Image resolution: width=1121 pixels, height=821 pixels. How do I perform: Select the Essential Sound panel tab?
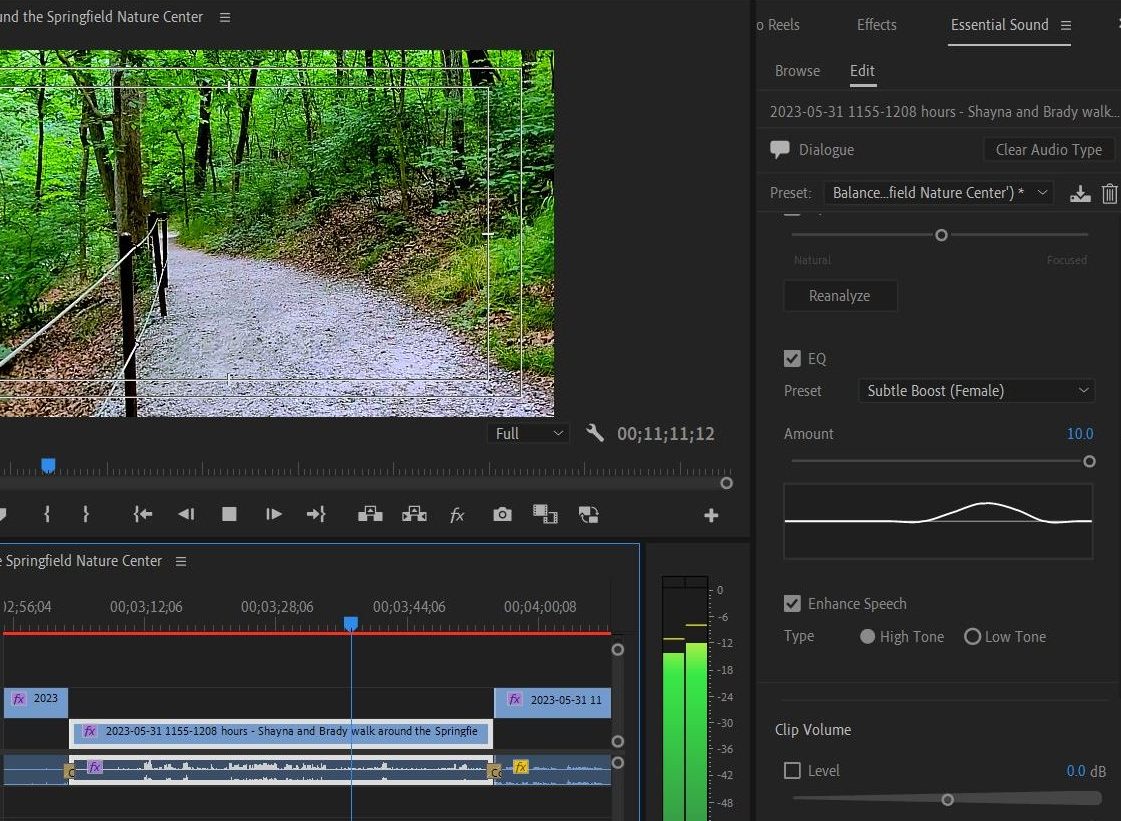(999, 24)
